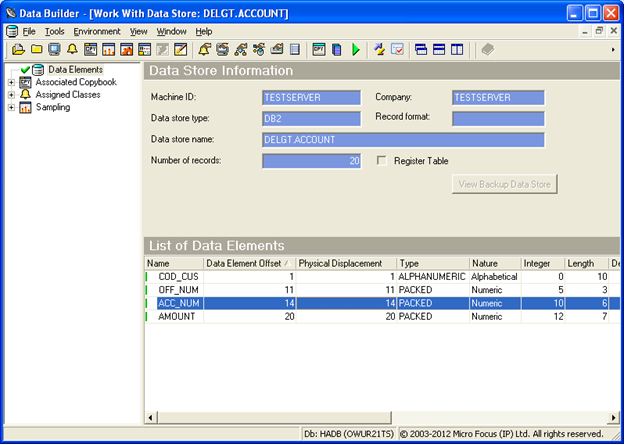Click the nodes with globe toolbar icon

[258, 49]
